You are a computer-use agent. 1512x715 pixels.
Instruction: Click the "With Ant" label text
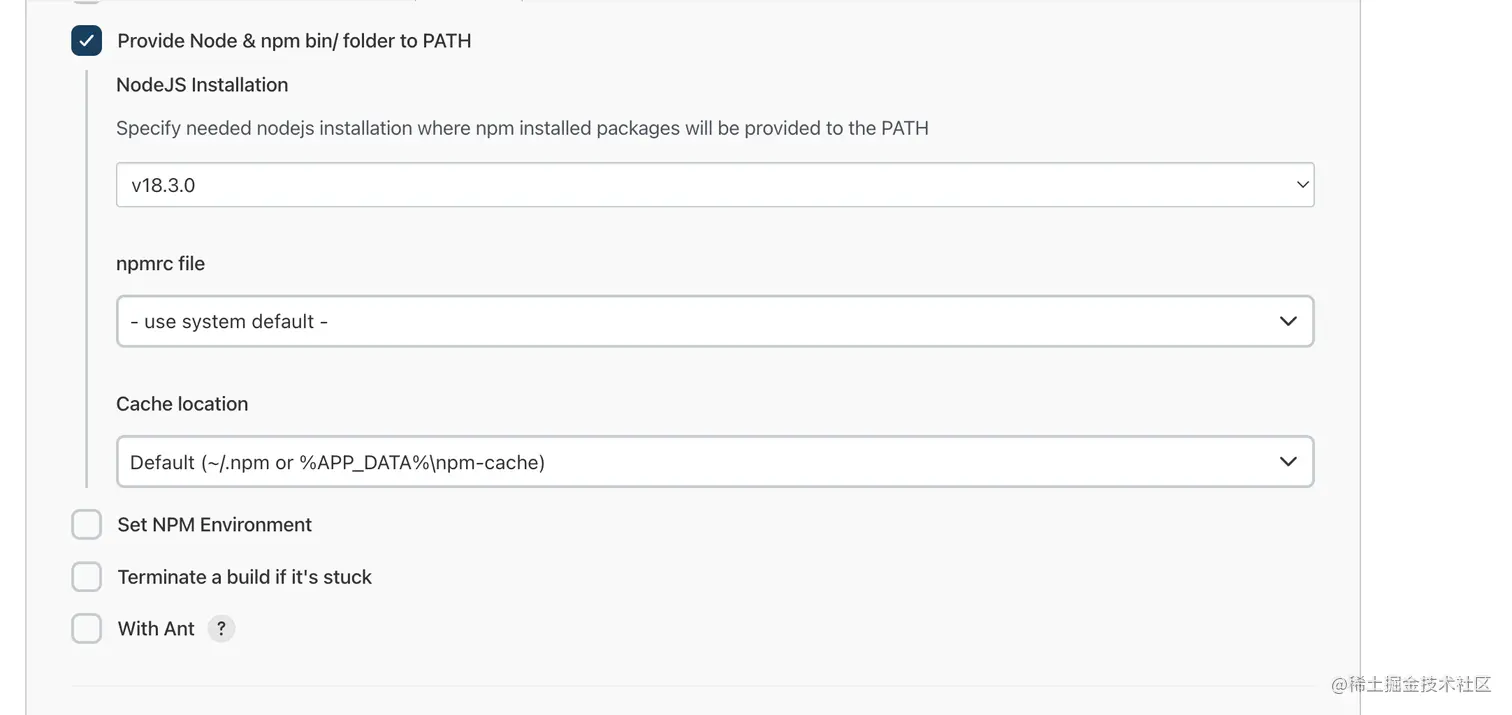[x=156, y=629]
